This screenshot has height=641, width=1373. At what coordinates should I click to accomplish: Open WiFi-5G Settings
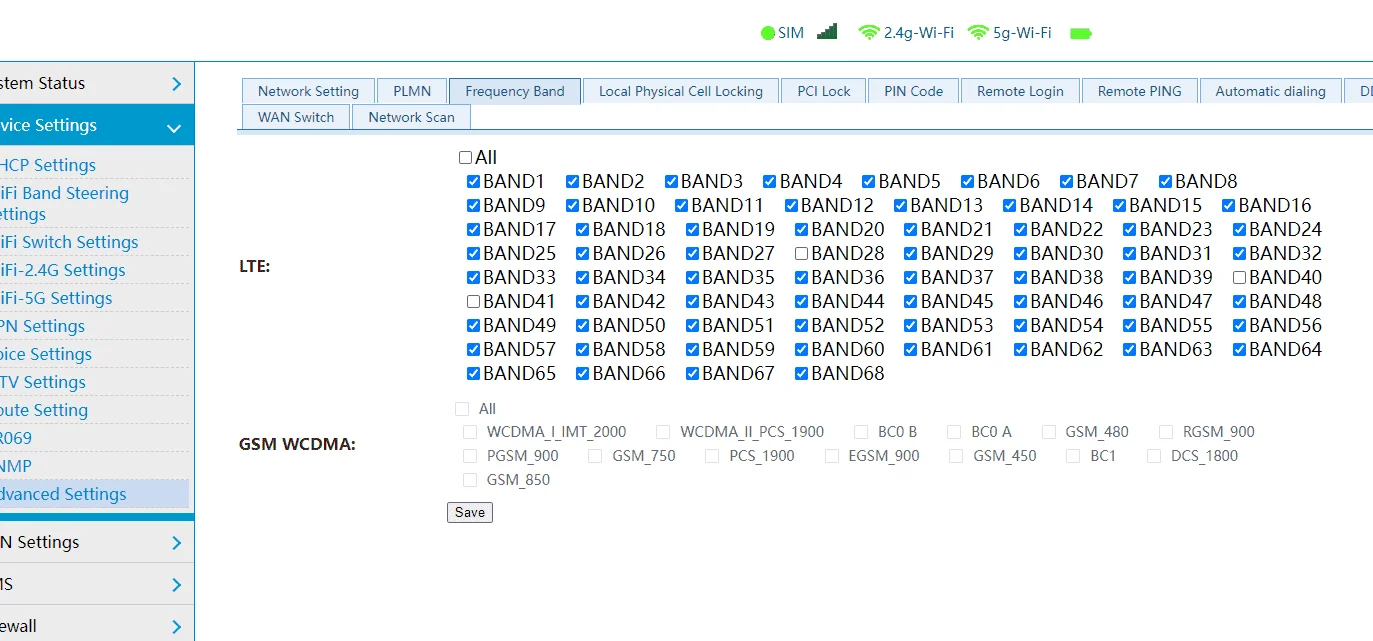coord(56,299)
